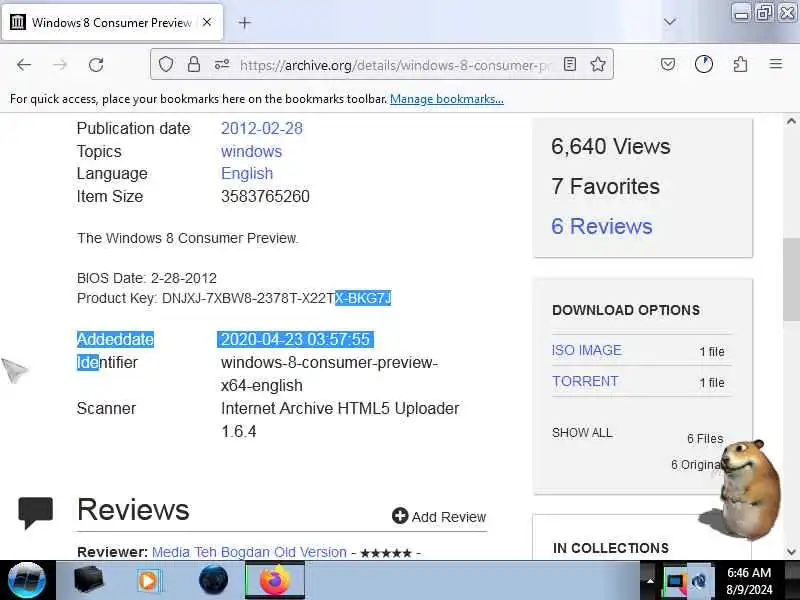The width and height of the screenshot is (800, 600).
Task: Open the media player taskbar icon
Action: pos(148,580)
